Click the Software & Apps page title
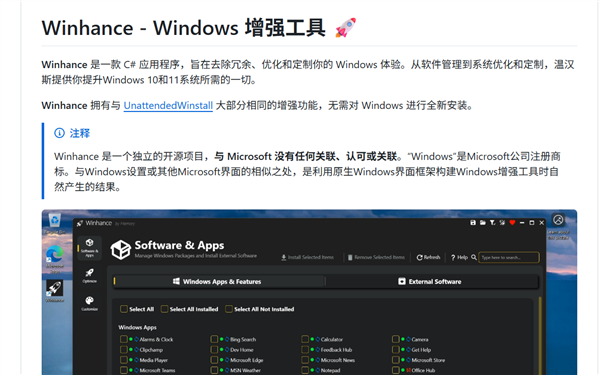The image size is (600, 375). tap(179, 245)
